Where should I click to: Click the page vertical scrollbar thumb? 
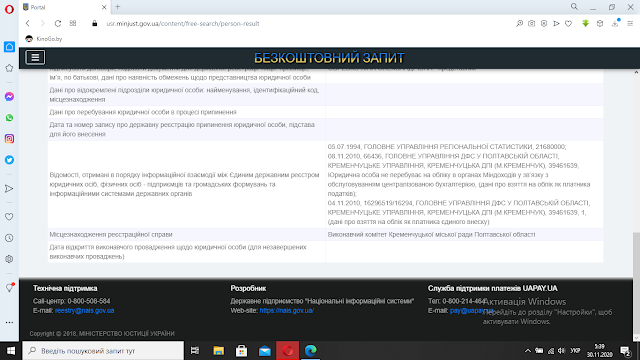pos(636,283)
